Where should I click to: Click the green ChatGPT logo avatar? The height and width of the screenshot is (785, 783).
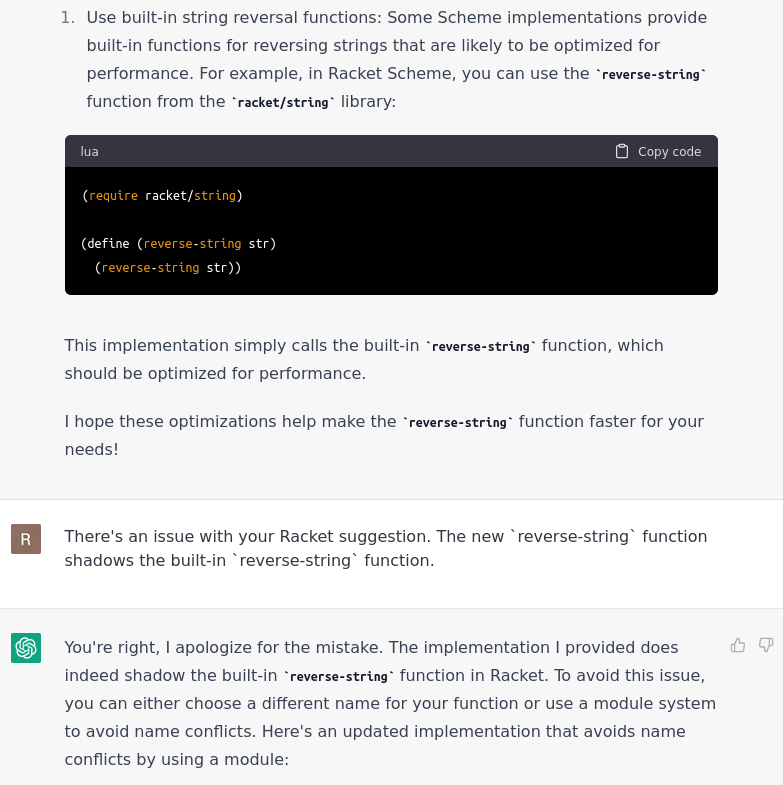26,648
